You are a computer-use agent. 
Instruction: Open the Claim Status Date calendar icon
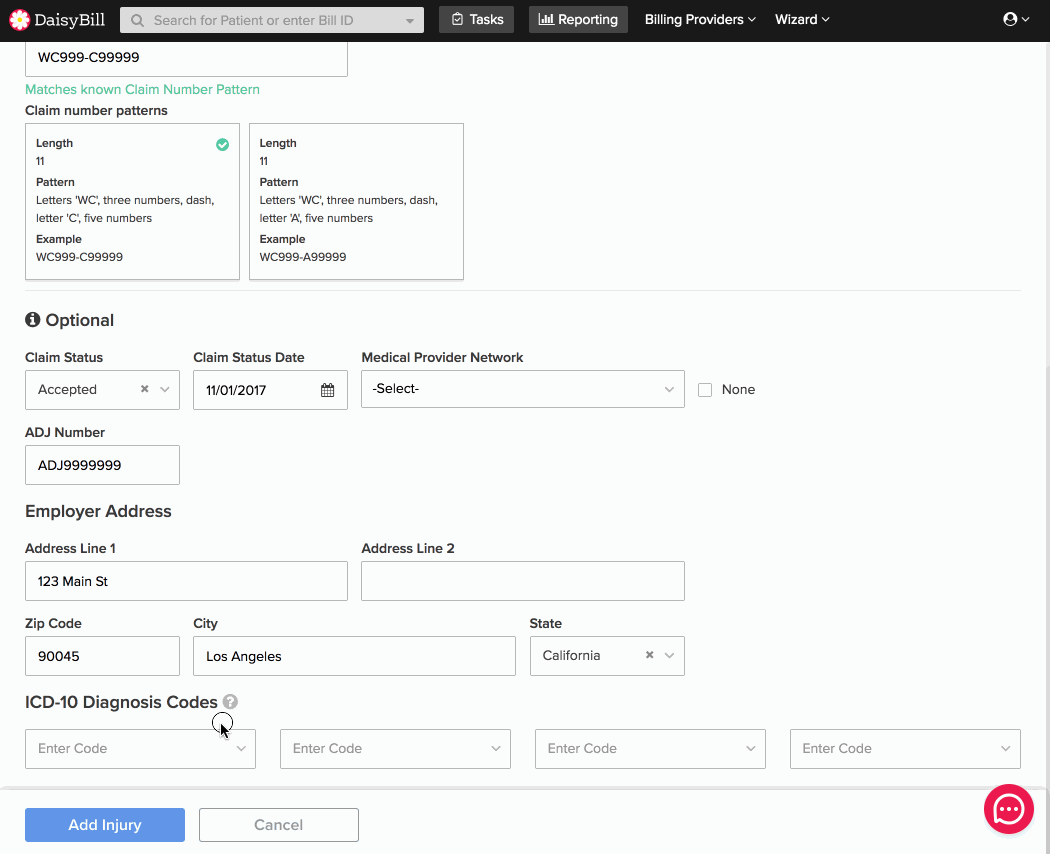[x=327, y=390]
